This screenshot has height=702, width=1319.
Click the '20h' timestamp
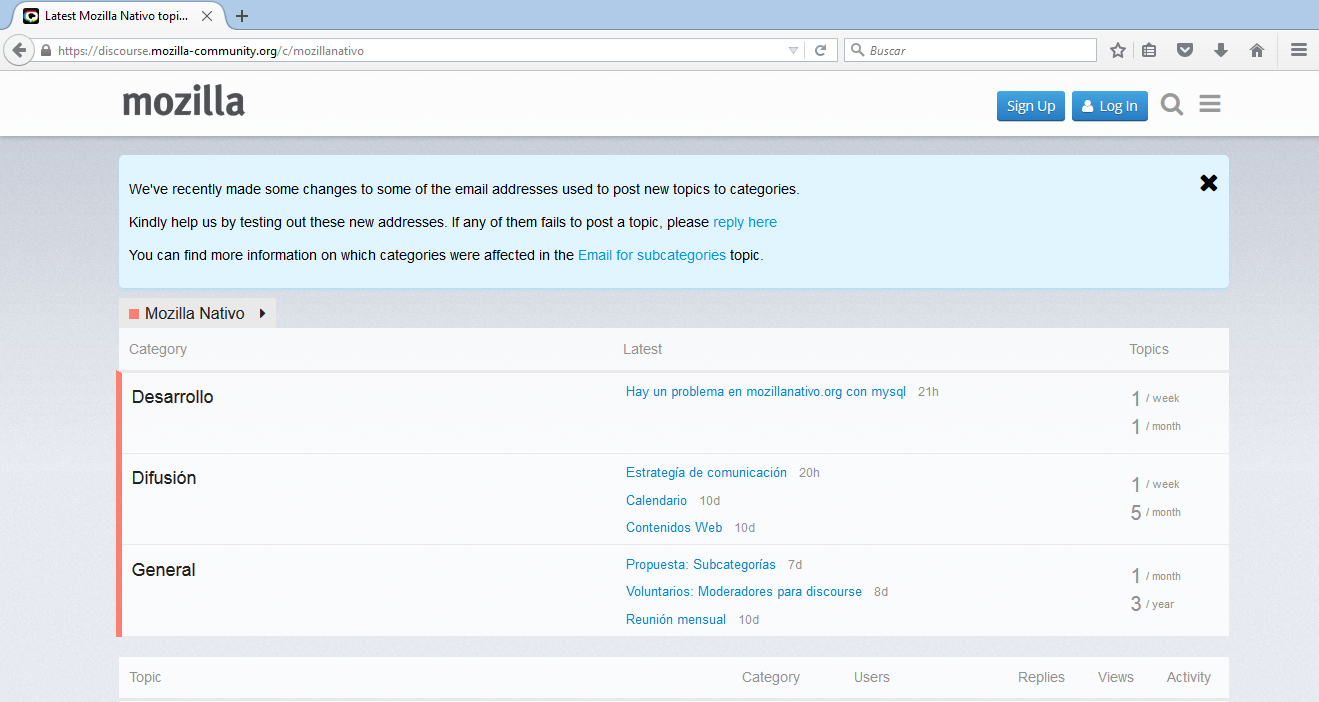click(809, 473)
